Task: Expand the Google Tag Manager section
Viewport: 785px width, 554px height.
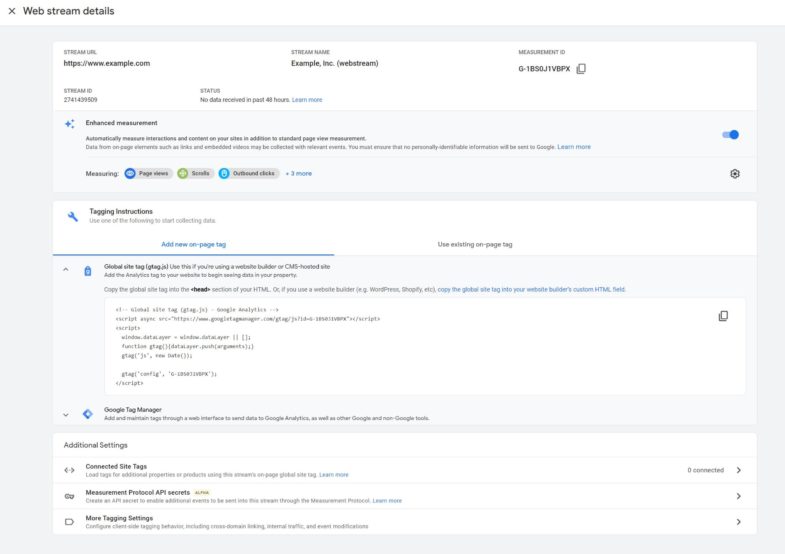Action: [66, 414]
